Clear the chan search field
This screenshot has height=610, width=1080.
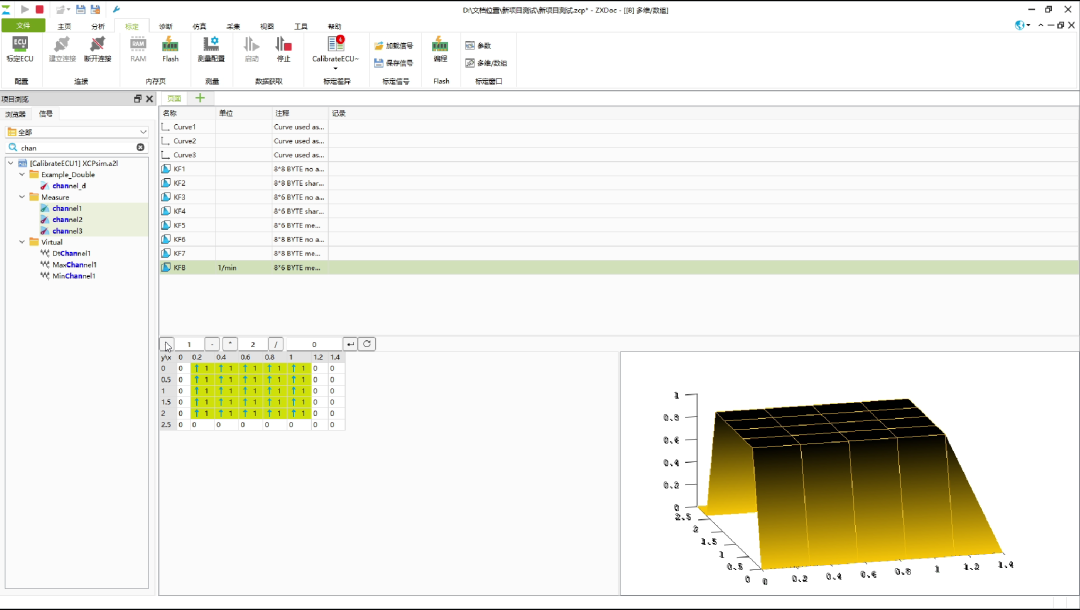coord(141,147)
